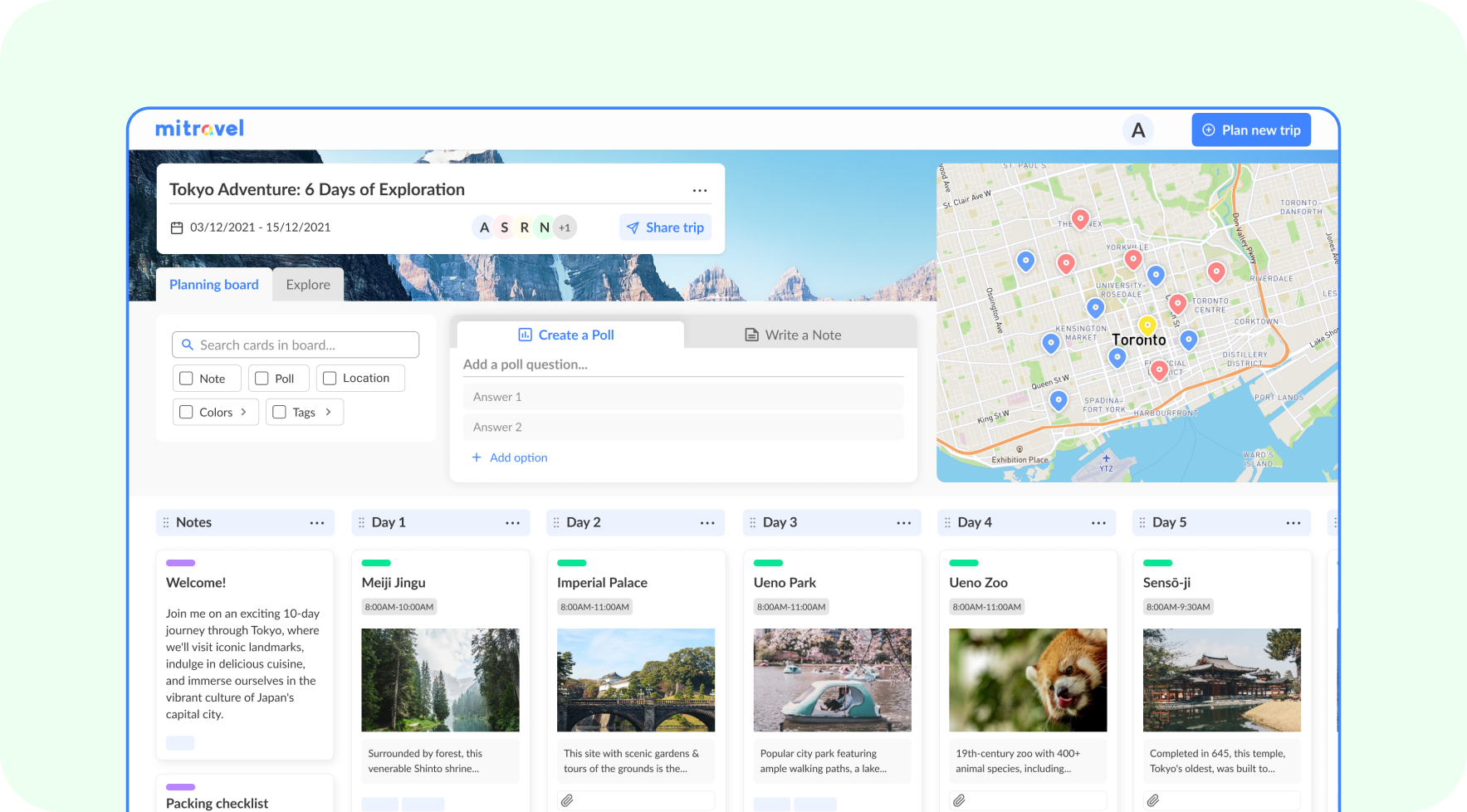Screen dimensions: 1467x812
Task: Click the mitravel logo
Action: pyautogui.click(x=199, y=129)
